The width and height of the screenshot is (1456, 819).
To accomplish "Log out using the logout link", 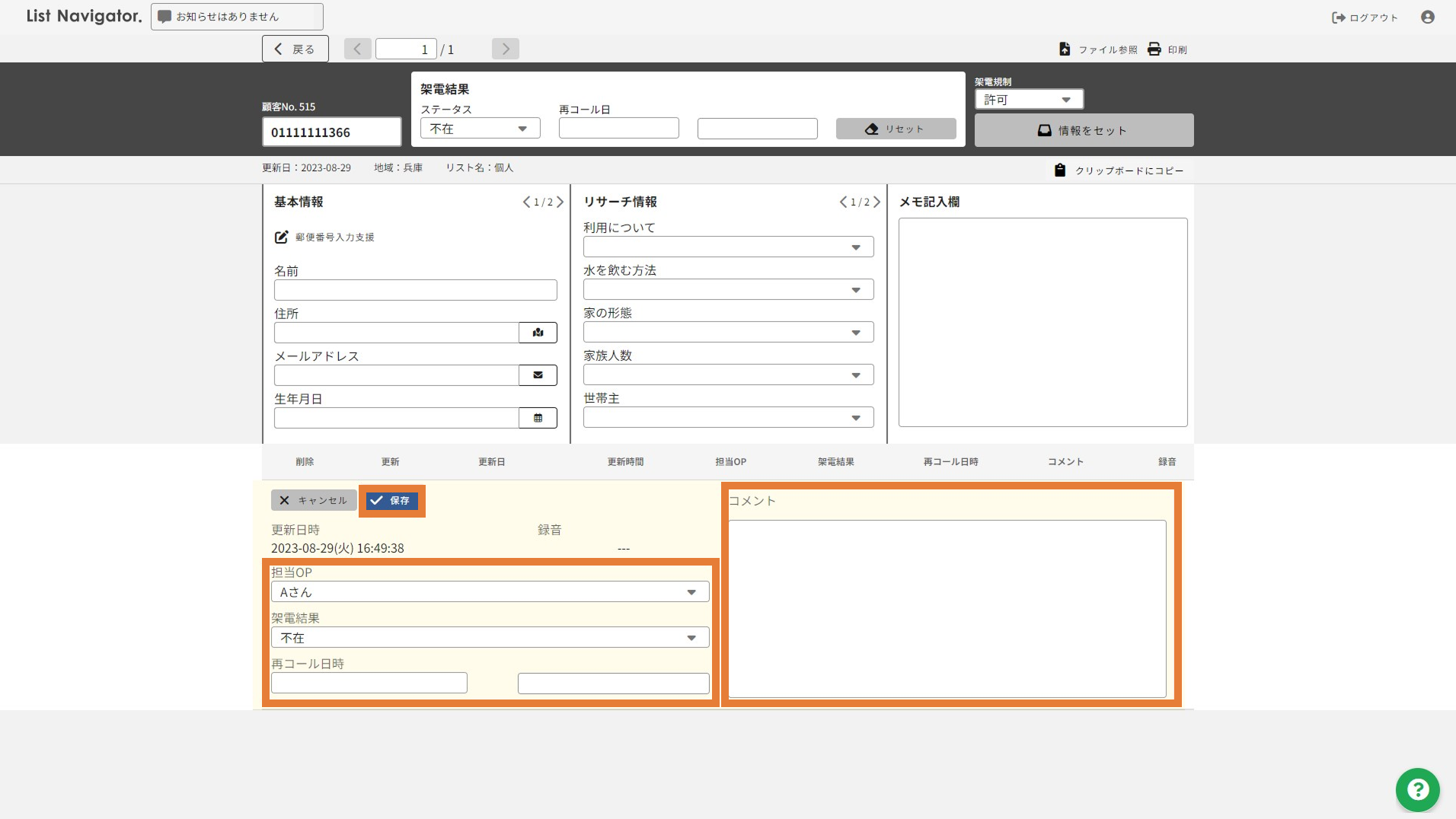I will (1365, 18).
